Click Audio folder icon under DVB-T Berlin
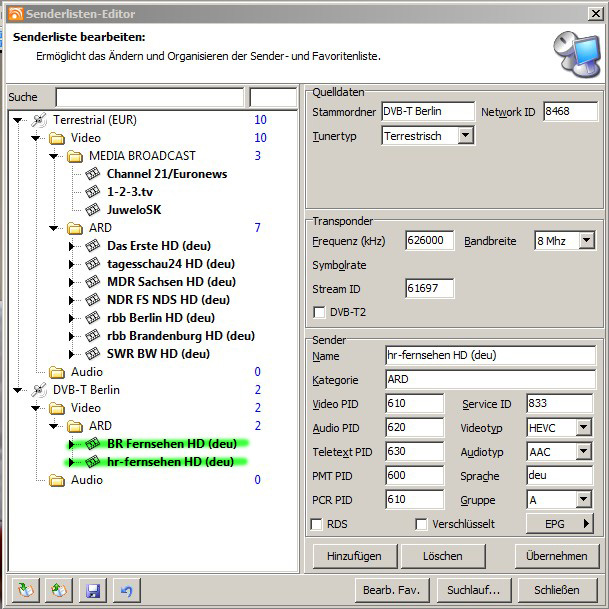Screen dimensions: 609x609 [x=57, y=480]
